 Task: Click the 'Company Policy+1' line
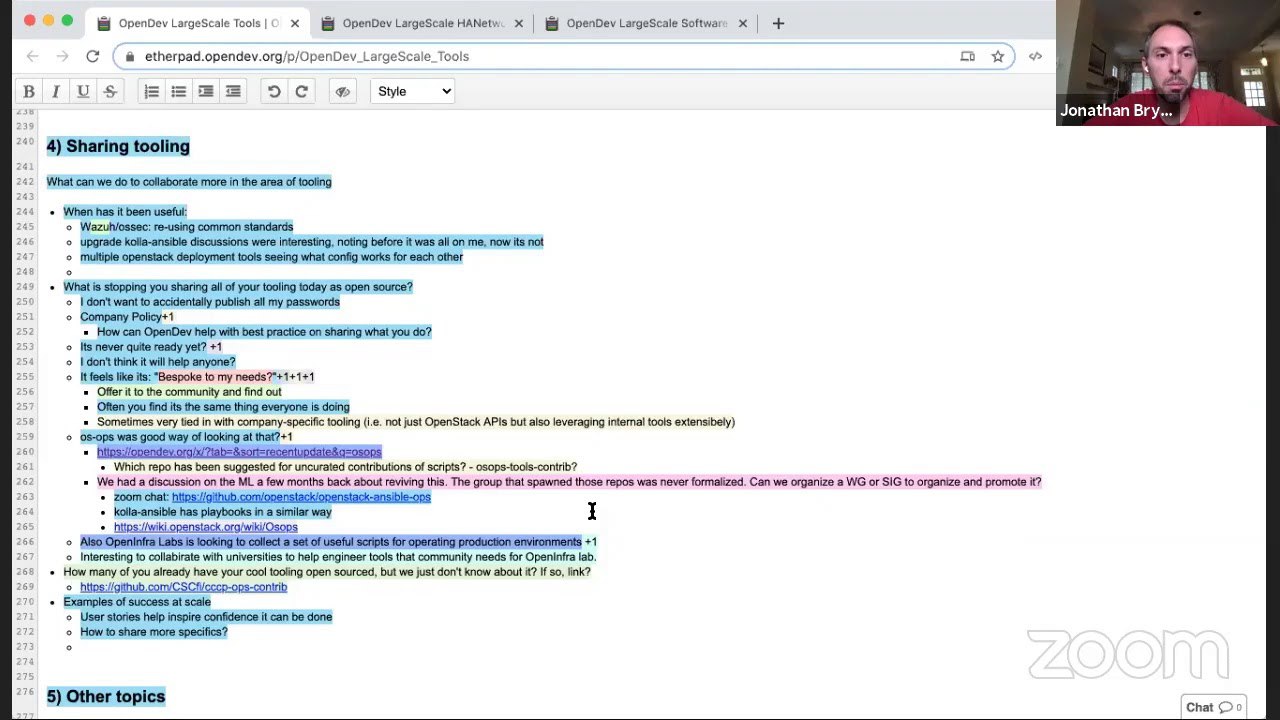(127, 317)
